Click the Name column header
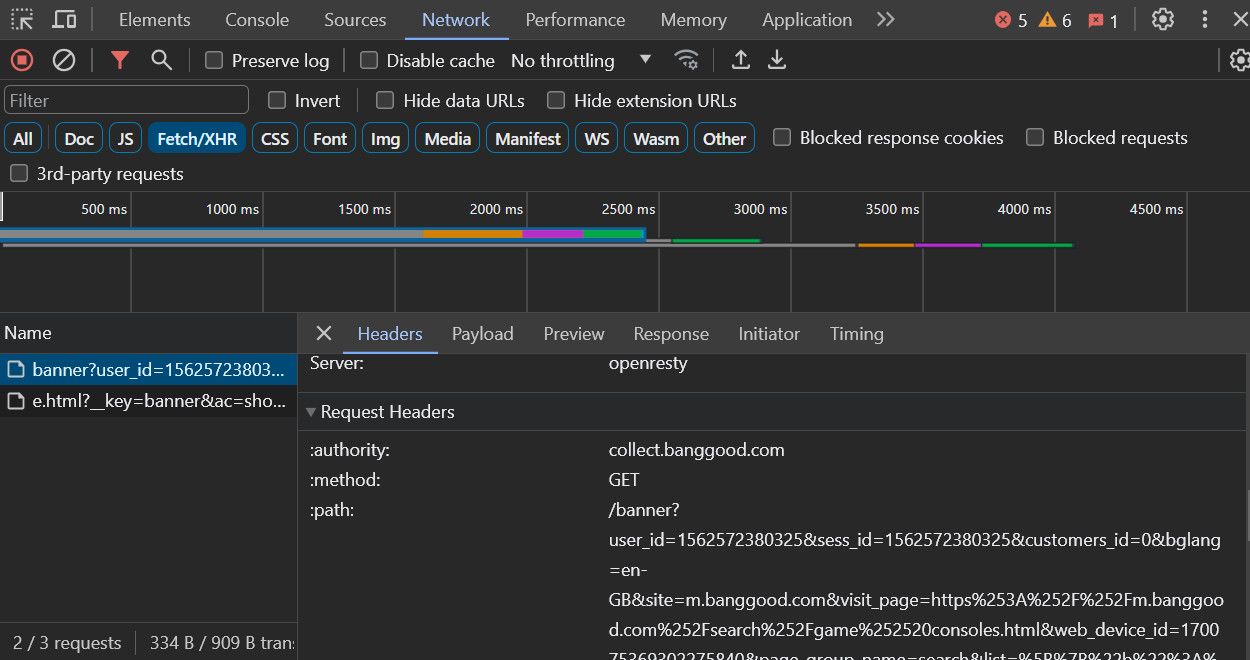The height and width of the screenshot is (660, 1250). point(148,333)
